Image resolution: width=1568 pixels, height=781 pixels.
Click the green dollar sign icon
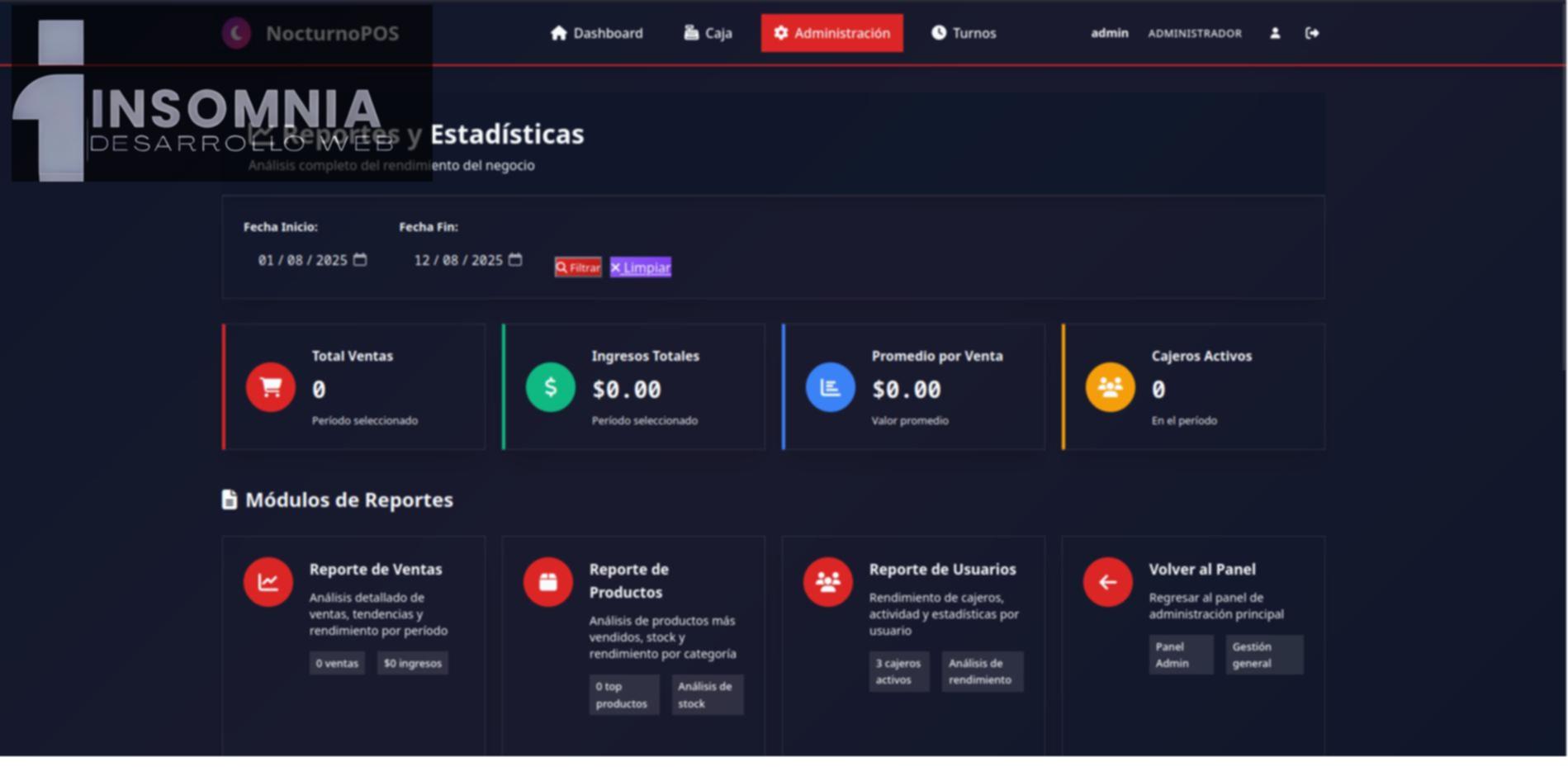[551, 387]
